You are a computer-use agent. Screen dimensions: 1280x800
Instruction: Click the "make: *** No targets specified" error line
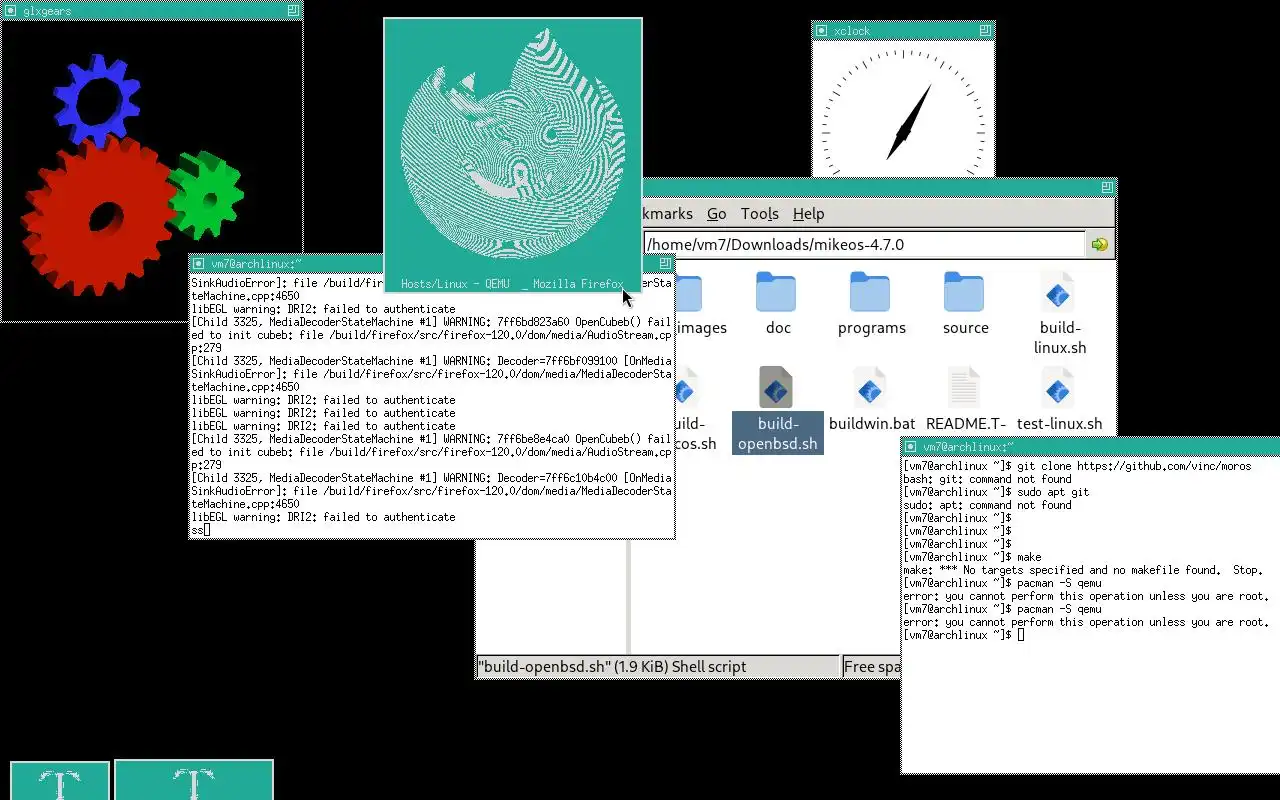(1083, 570)
